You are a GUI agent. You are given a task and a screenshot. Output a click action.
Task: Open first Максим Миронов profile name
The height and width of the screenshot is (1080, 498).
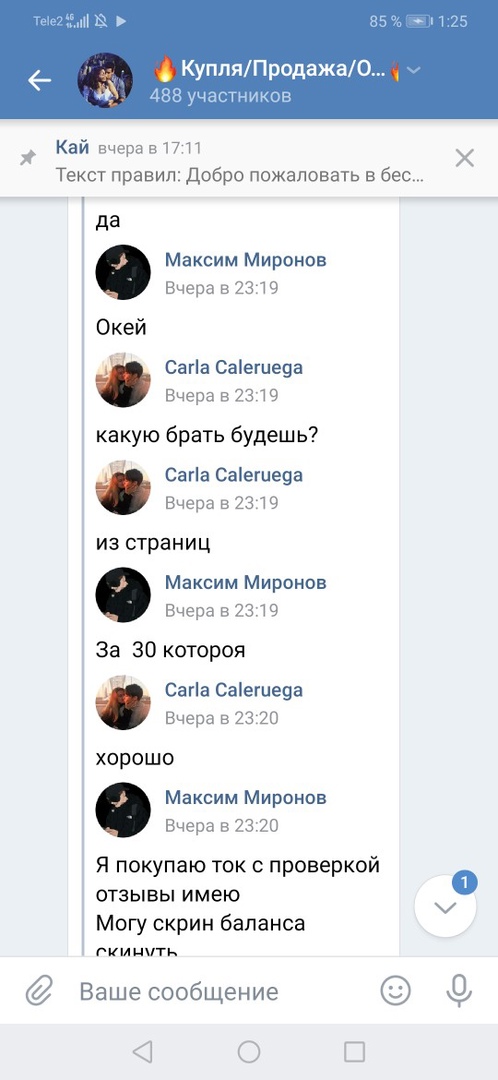pyautogui.click(x=245, y=260)
